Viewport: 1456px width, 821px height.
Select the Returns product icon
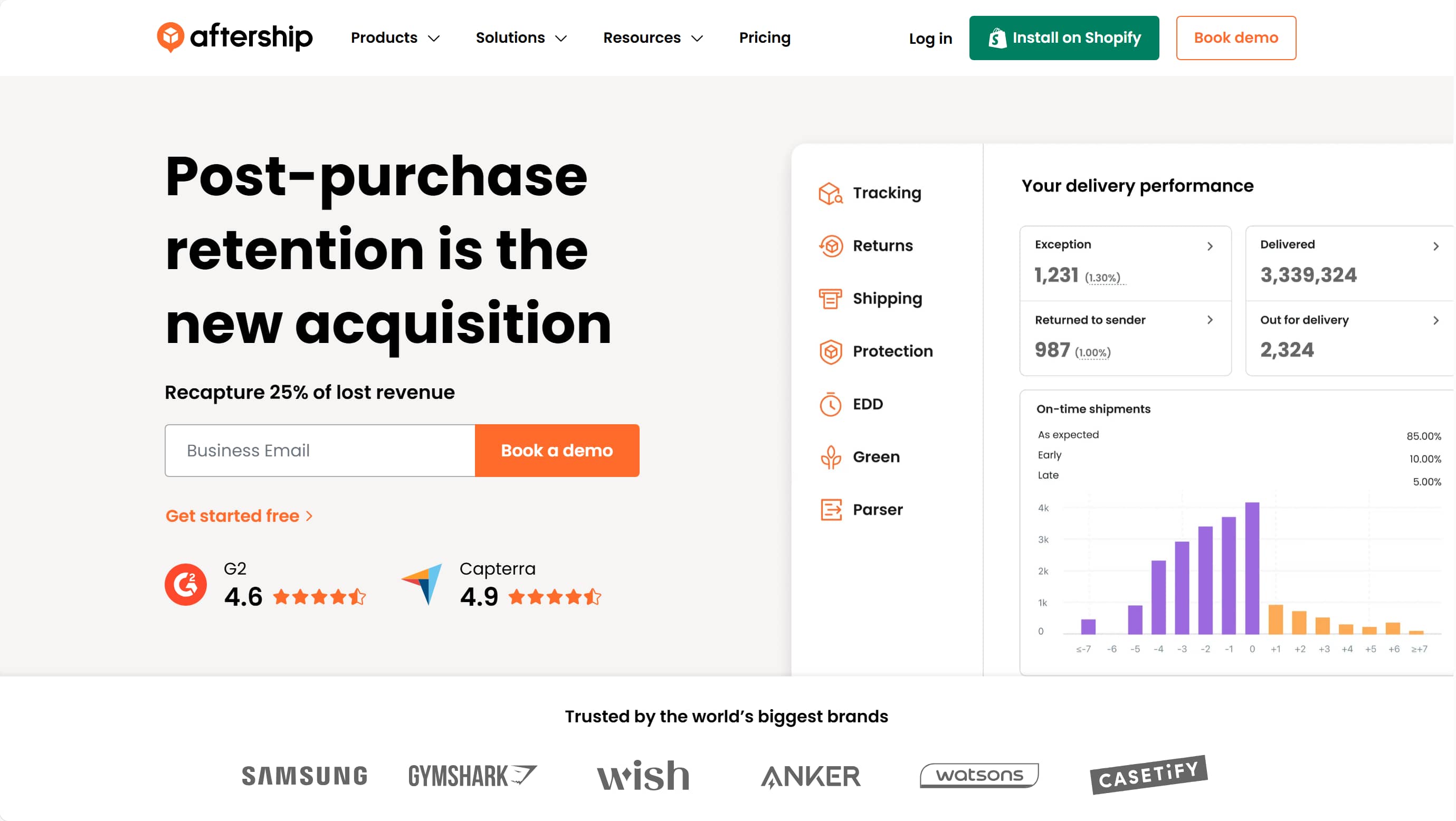click(x=830, y=246)
